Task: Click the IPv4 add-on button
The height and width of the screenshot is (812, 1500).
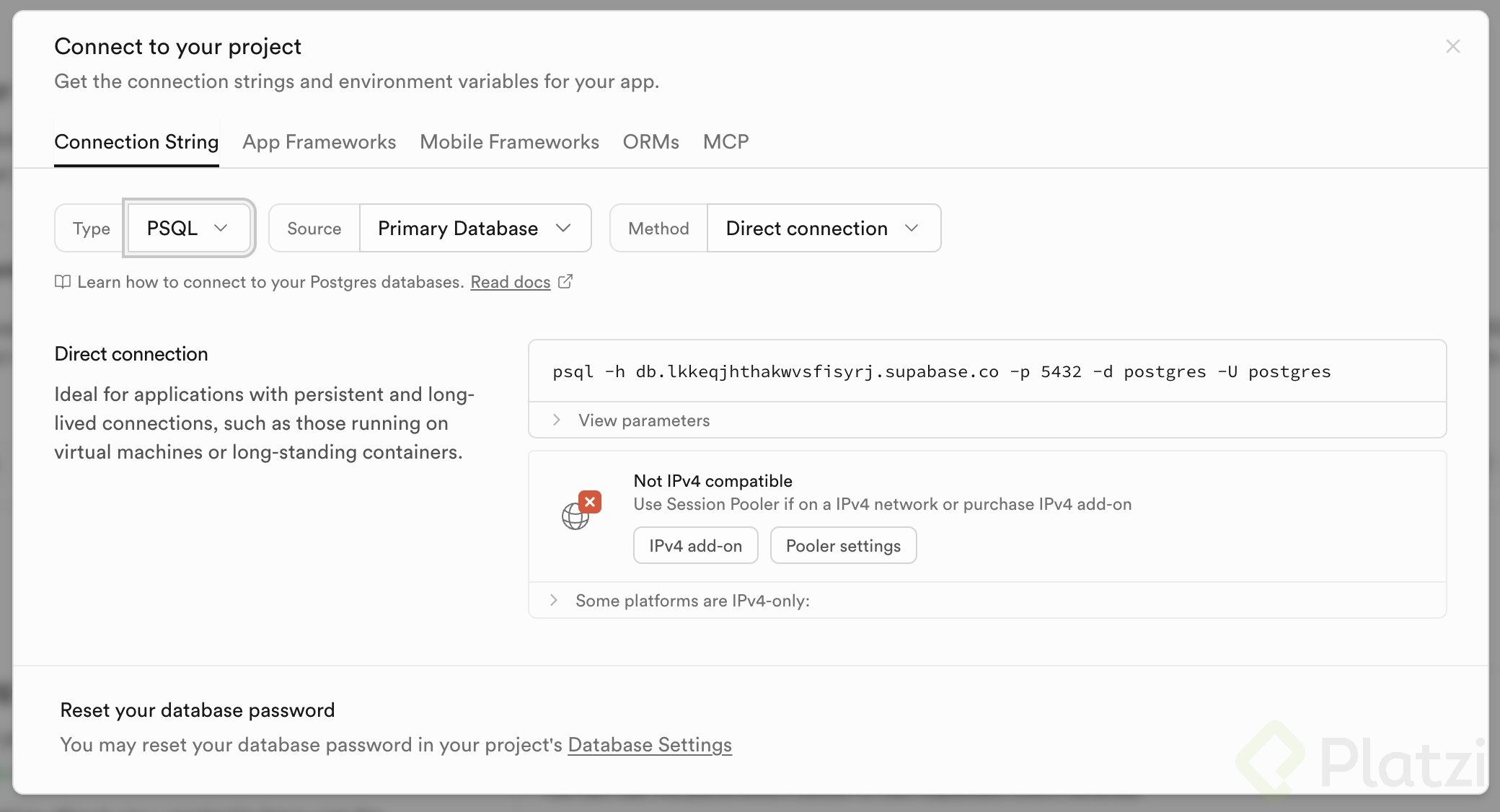Action: coord(695,546)
